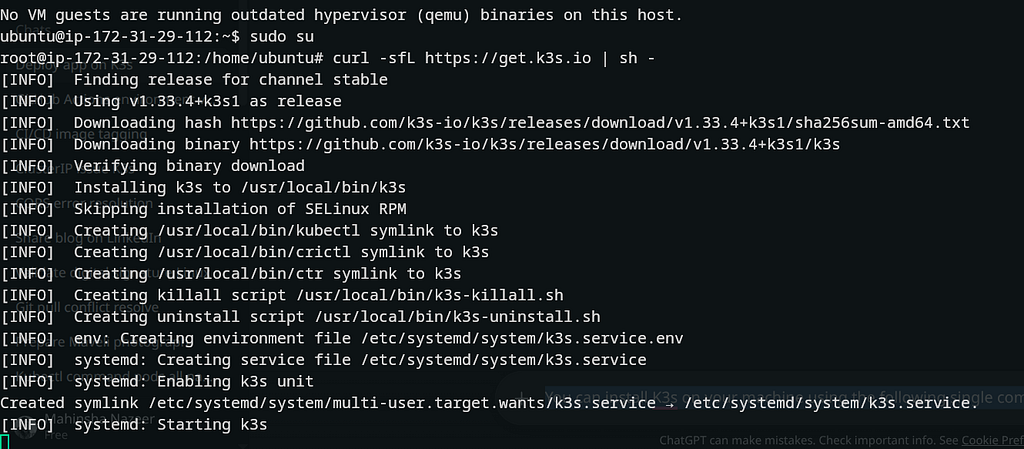The width and height of the screenshot is (1024, 449).
Task: Click the systemd: Starting k3s line
Action: coord(134,424)
